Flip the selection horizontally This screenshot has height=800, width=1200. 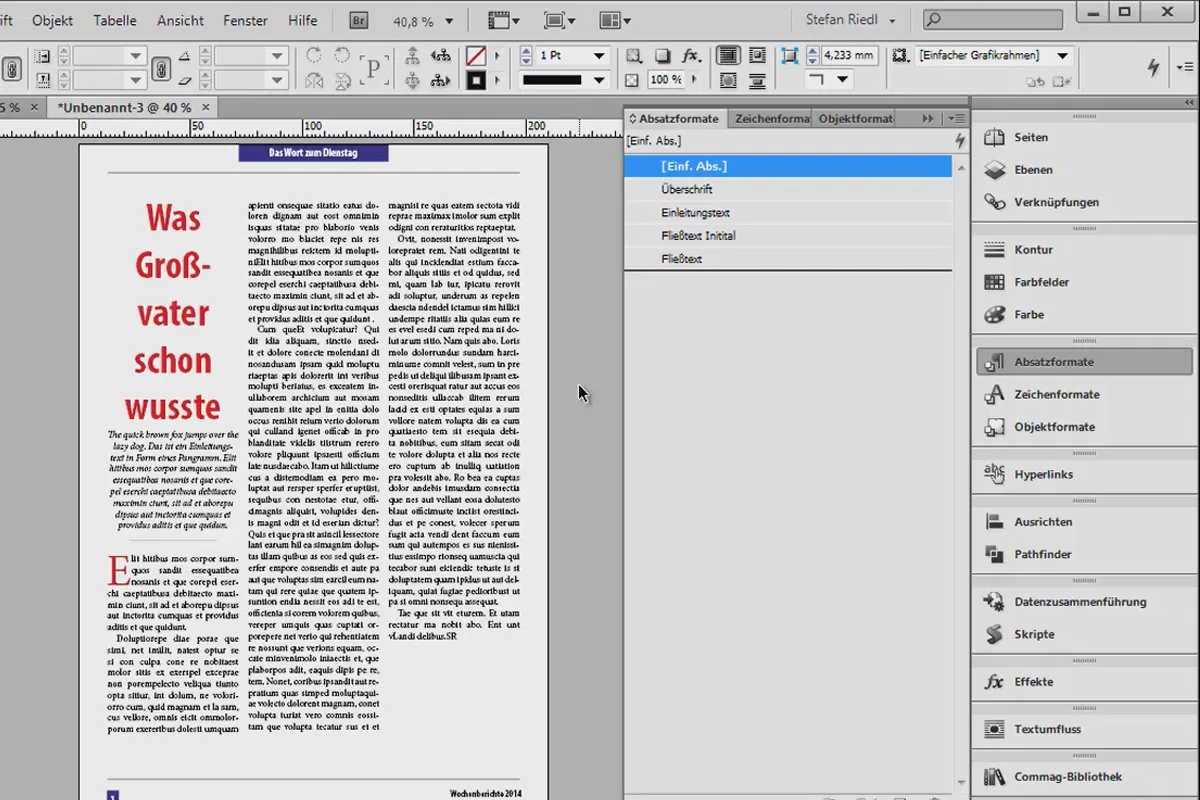point(314,80)
